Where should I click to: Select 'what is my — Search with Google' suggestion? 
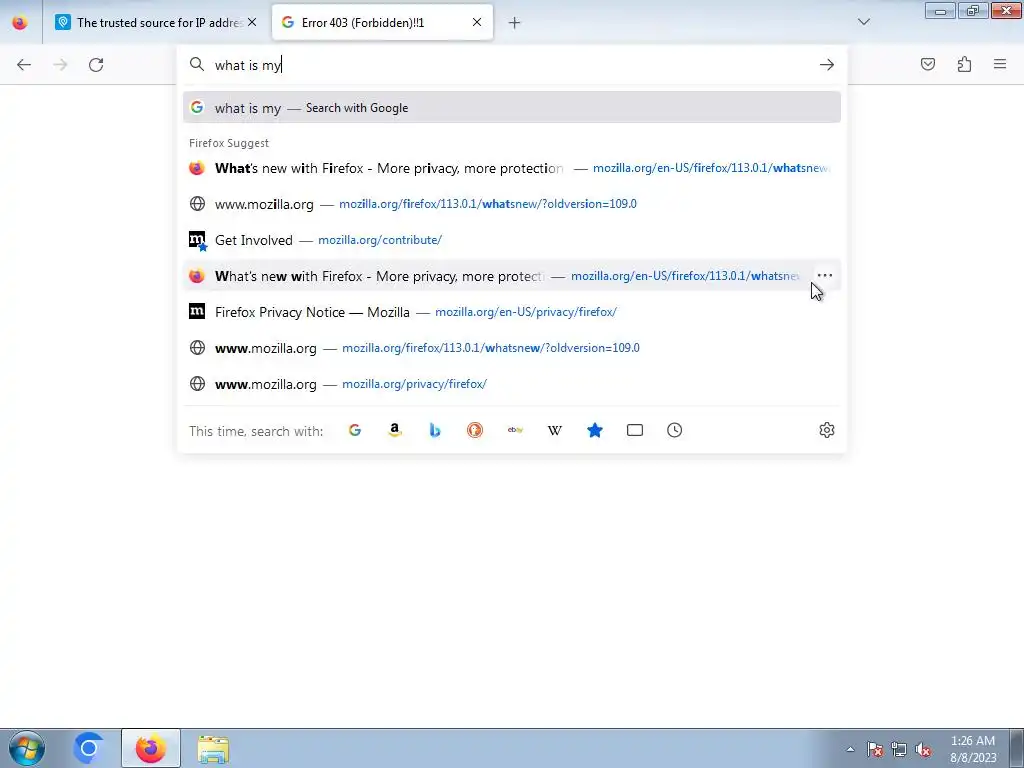tap(512, 108)
